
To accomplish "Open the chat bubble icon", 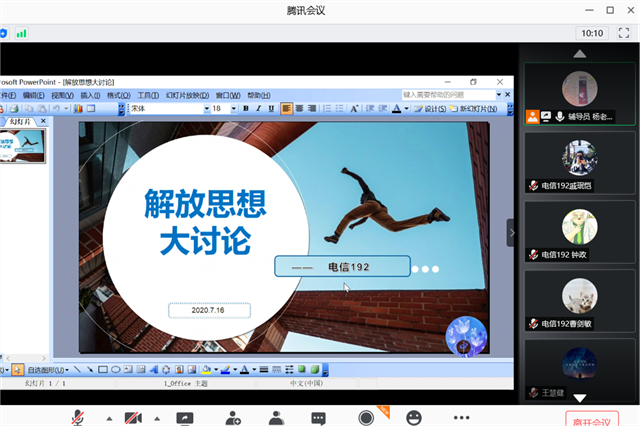I will tap(318, 417).
